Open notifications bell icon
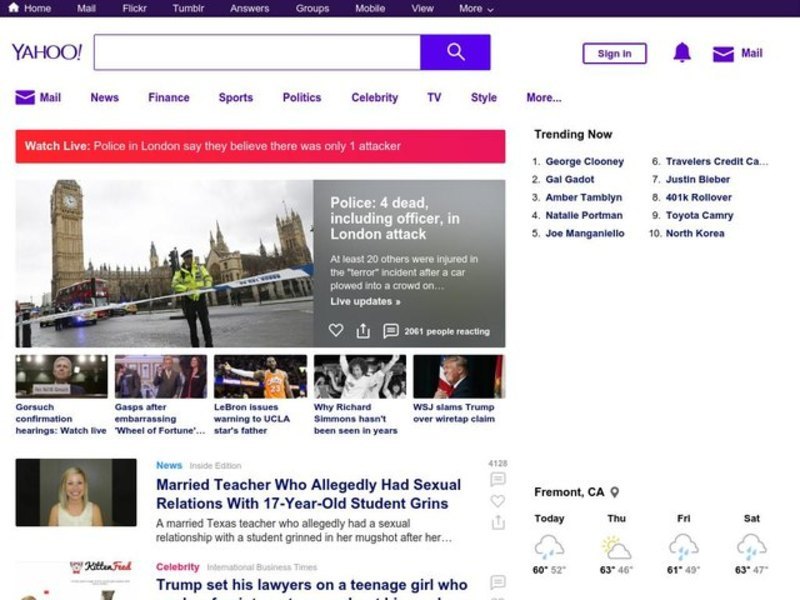 click(x=682, y=53)
